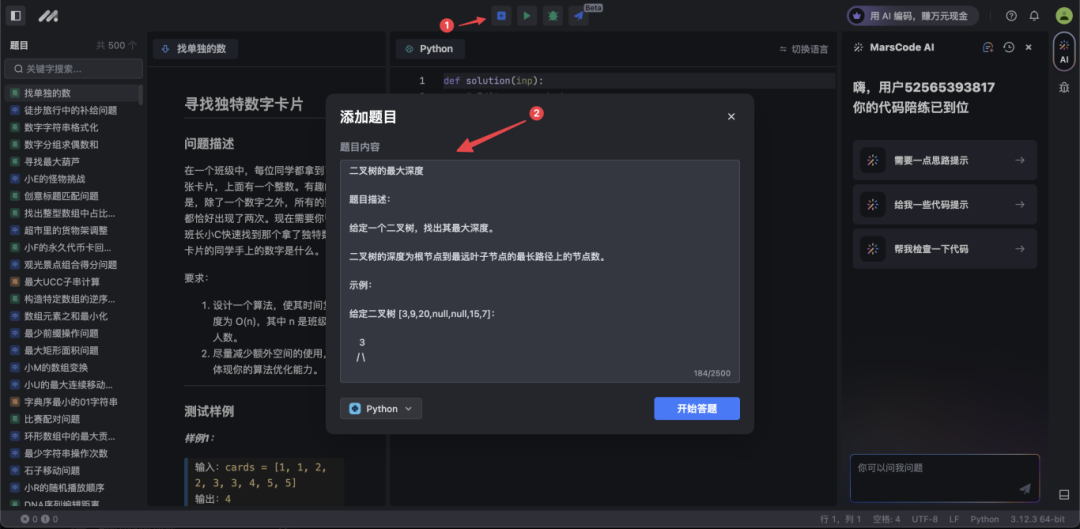Click the 找单独的数 tab download icon
Screen dimensions: 1080x529
coord(165,49)
